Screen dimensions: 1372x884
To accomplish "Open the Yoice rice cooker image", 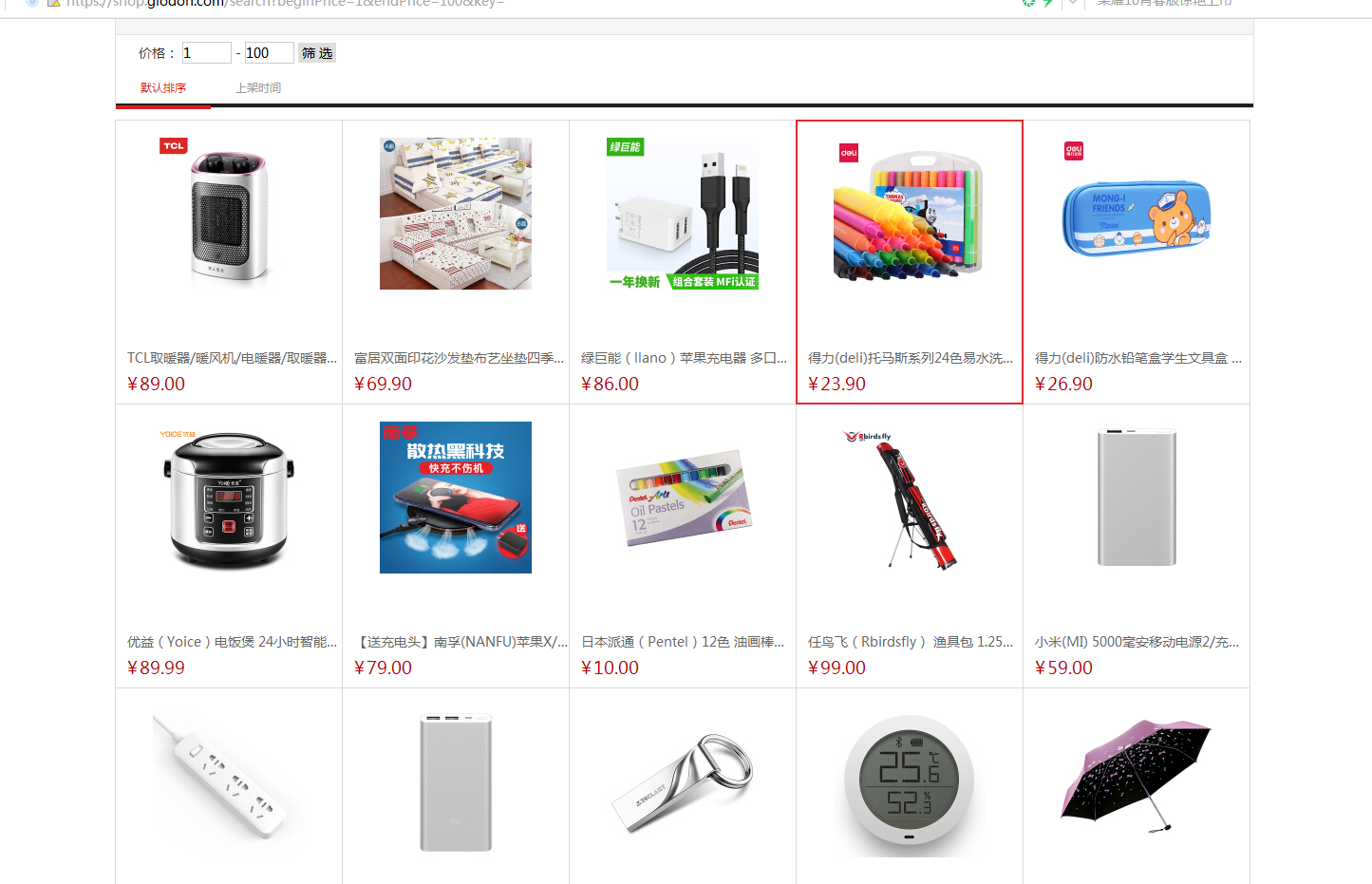I will [229, 498].
